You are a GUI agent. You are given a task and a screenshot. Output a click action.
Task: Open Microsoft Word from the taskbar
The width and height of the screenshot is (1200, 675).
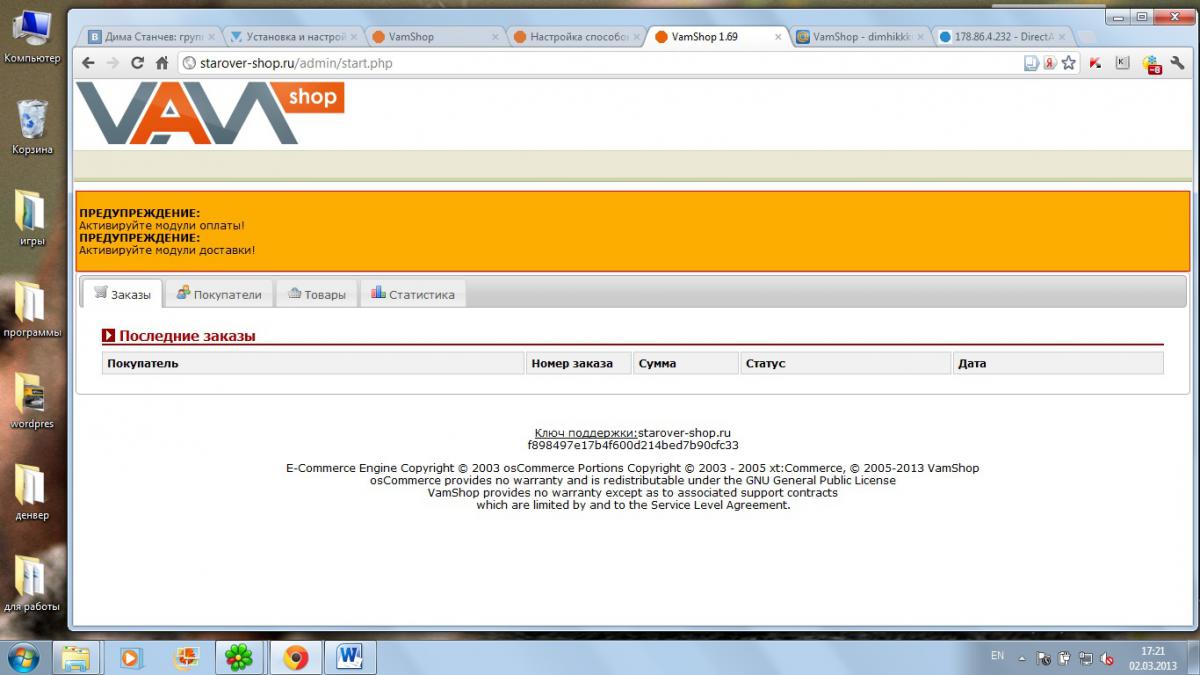pos(350,657)
